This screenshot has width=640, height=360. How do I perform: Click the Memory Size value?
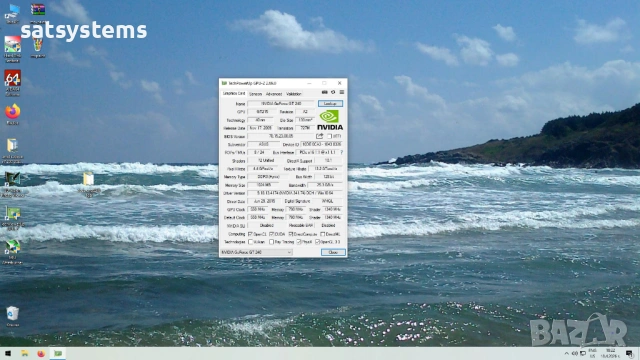point(264,185)
